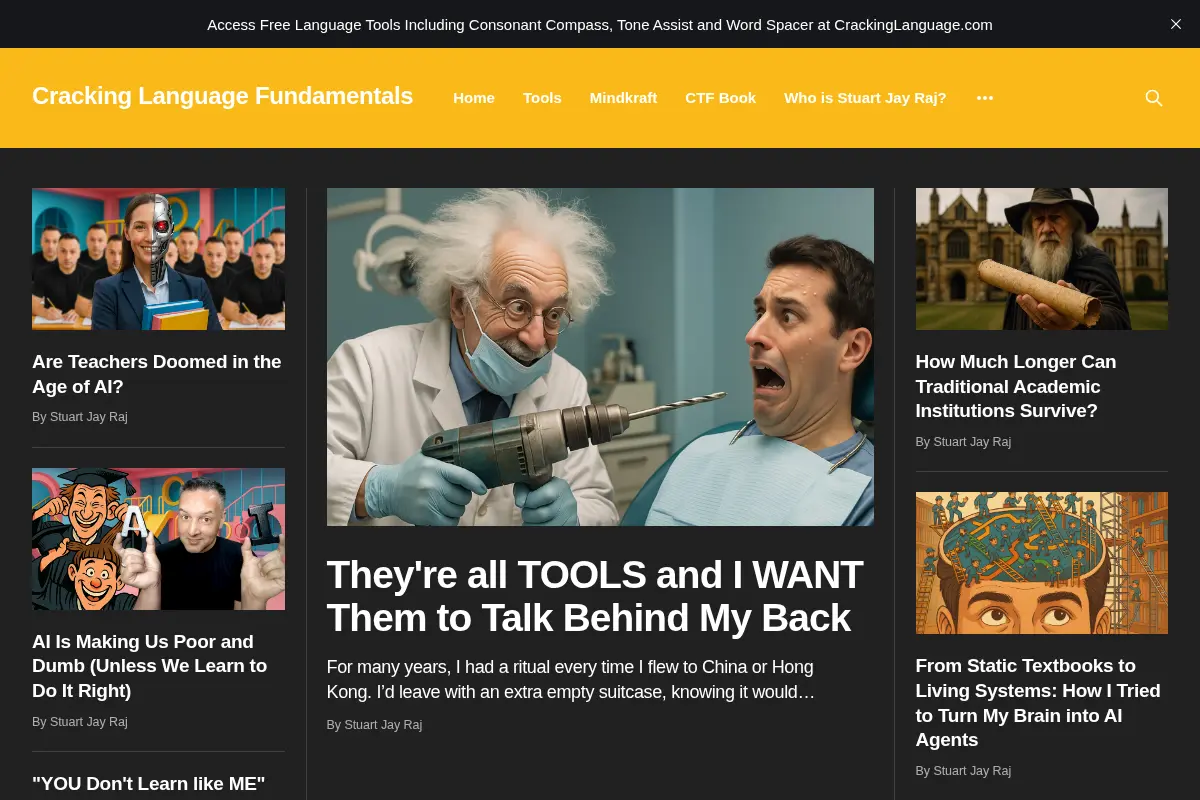This screenshot has height=800, width=1200.
Task: Open the dentist drill featured image
Action: pyautogui.click(x=600, y=357)
